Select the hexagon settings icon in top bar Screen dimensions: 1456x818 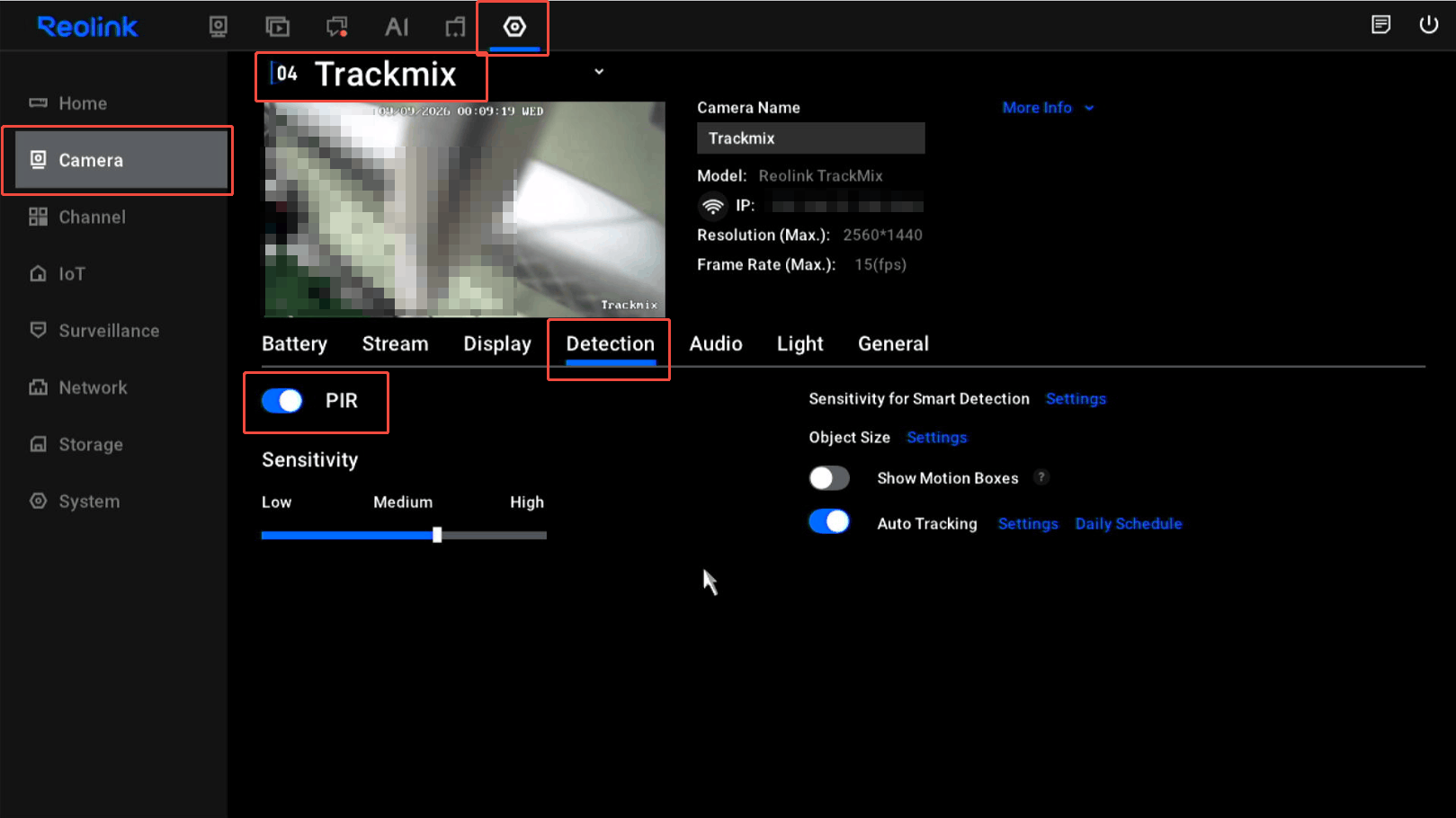click(514, 27)
